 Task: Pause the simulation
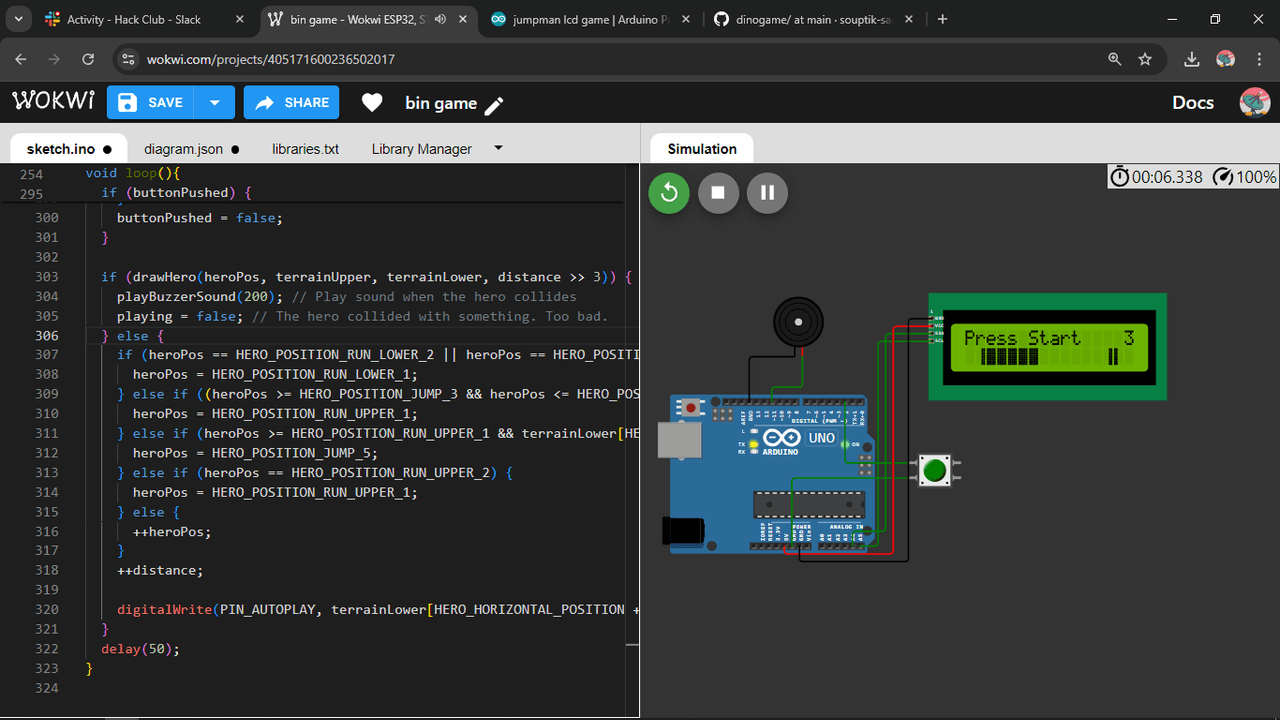(x=767, y=193)
